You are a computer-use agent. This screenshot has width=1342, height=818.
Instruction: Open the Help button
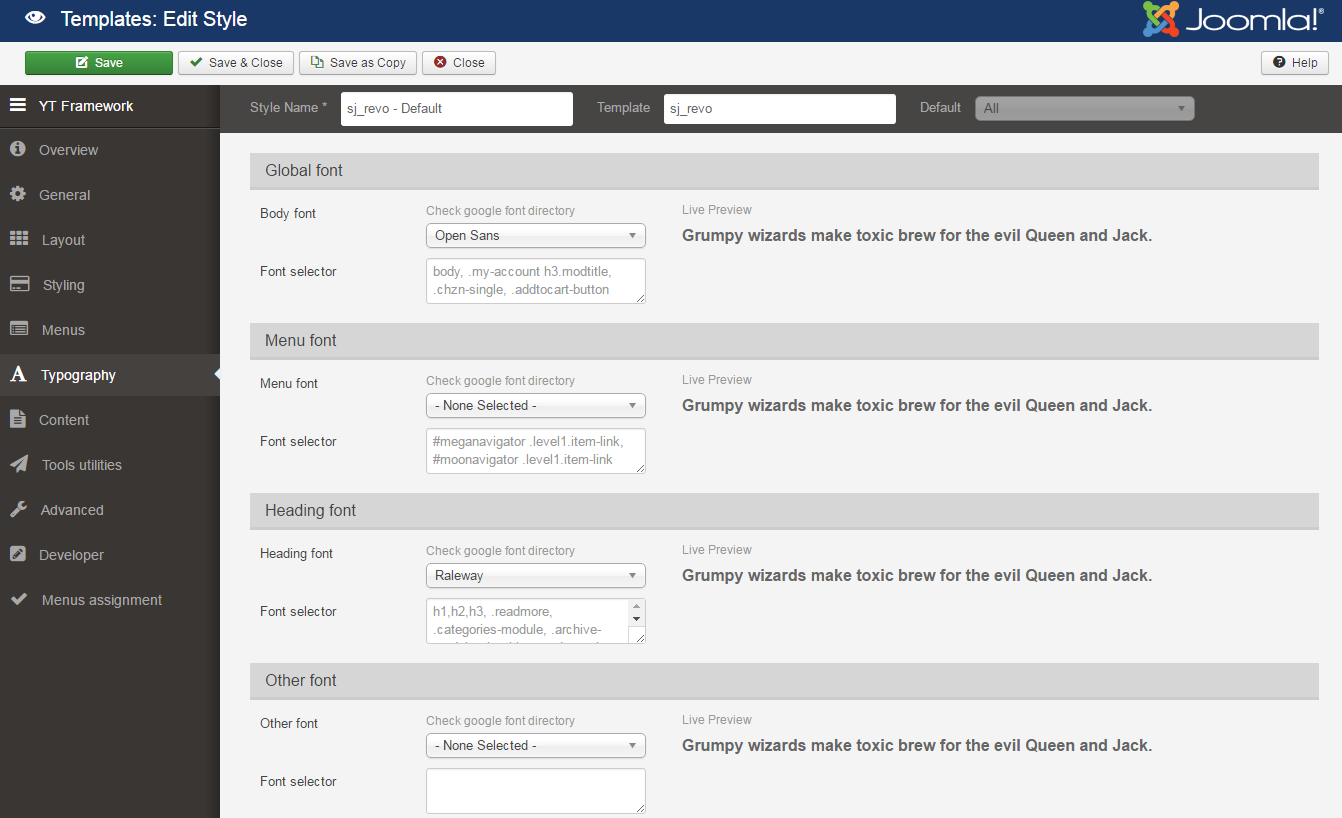[x=1295, y=63]
